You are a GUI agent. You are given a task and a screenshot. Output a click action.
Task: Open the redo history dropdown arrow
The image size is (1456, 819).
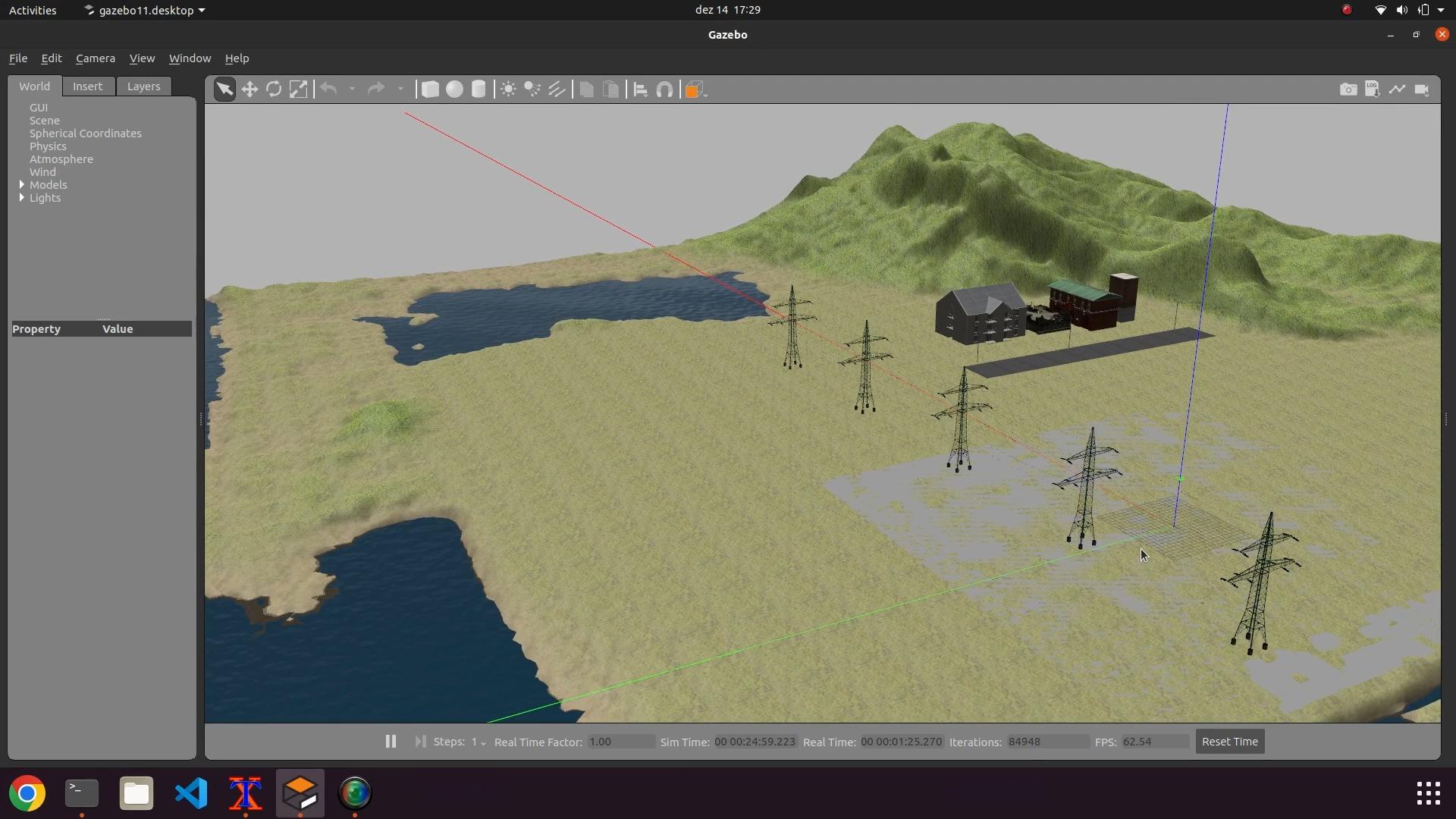[400, 89]
